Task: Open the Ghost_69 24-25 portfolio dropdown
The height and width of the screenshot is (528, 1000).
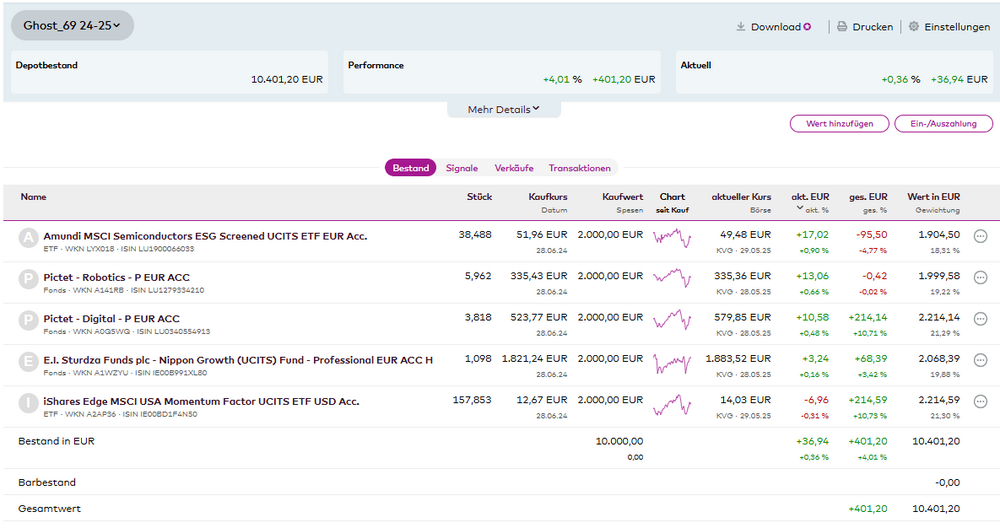Action: [x=72, y=25]
